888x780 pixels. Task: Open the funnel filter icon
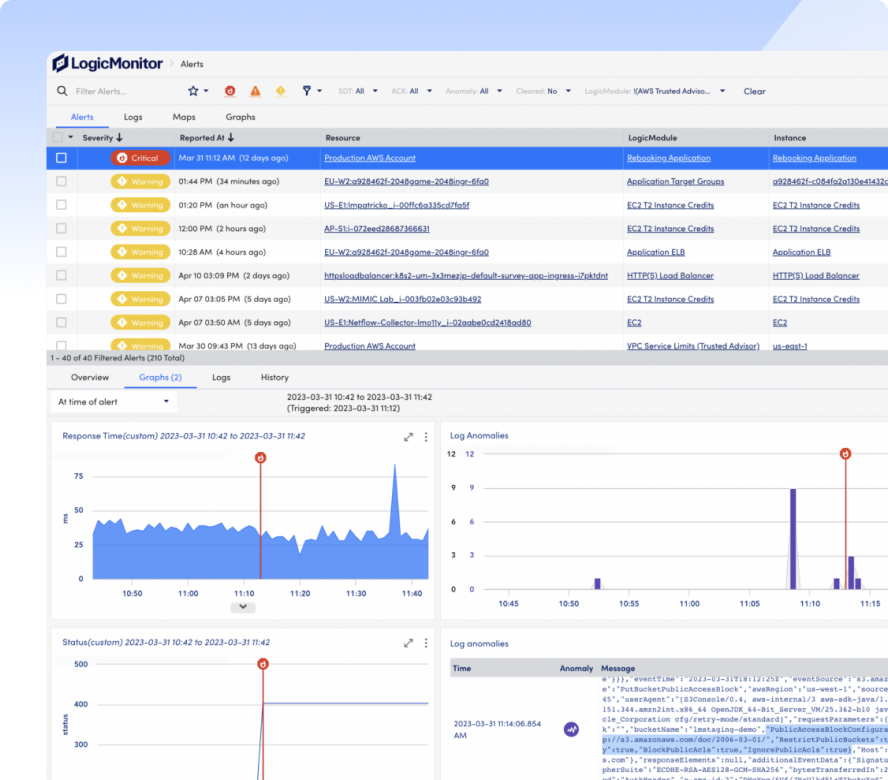pos(306,91)
